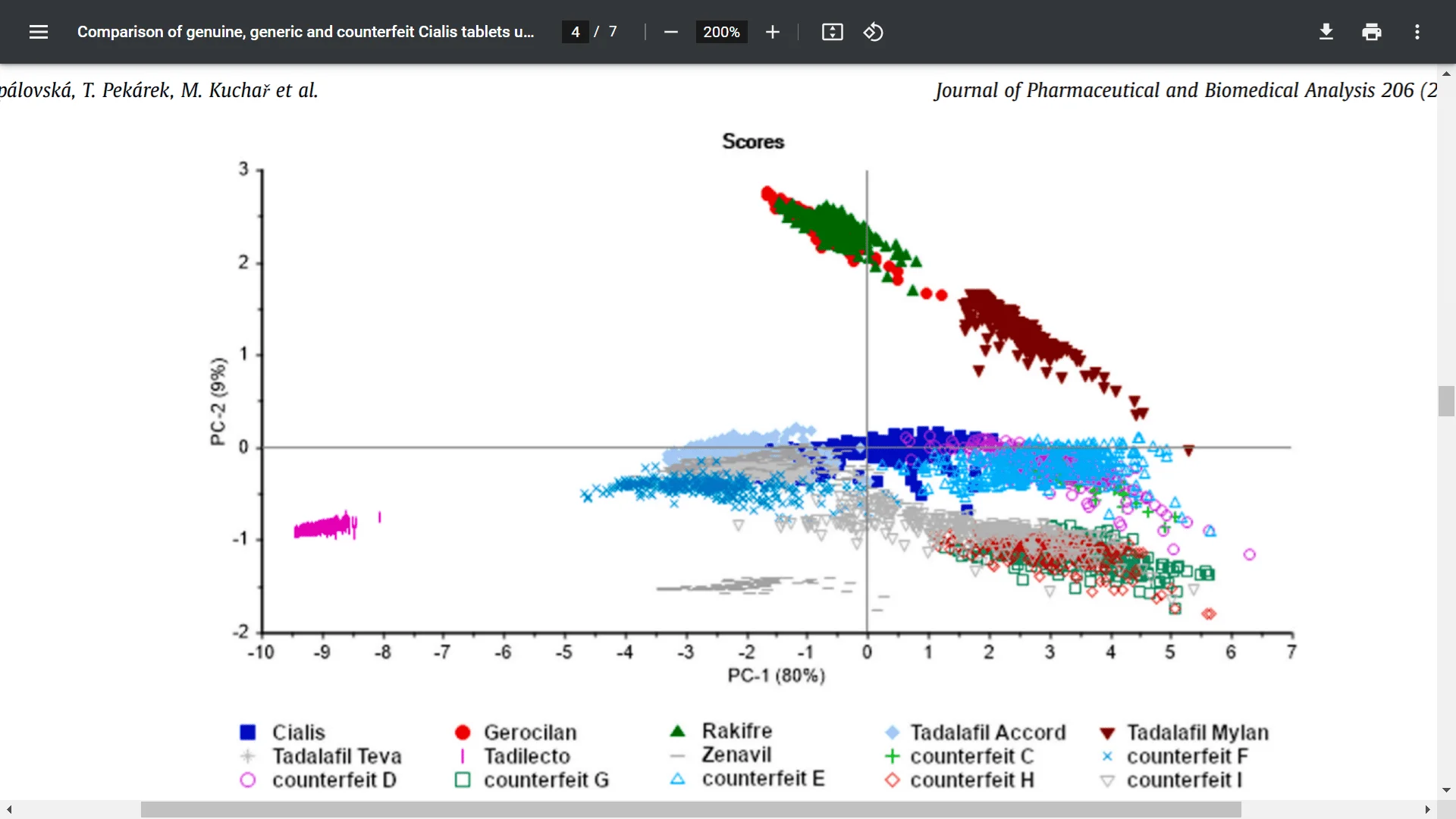Image resolution: width=1456 pixels, height=819 pixels.
Task: Click the total page count "7"
Action: coord(613,32)
